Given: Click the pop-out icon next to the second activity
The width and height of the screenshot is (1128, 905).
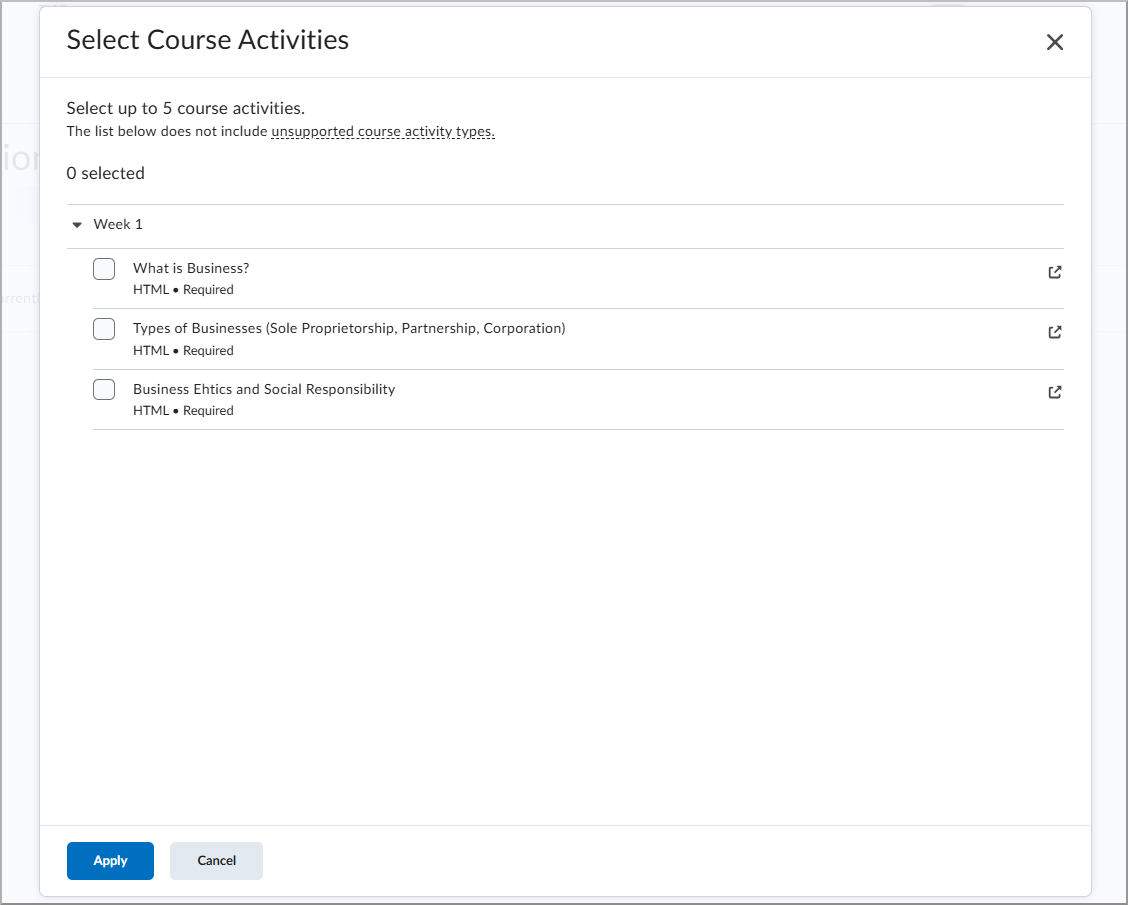Looking at the screenshot, I should 1054,332.
